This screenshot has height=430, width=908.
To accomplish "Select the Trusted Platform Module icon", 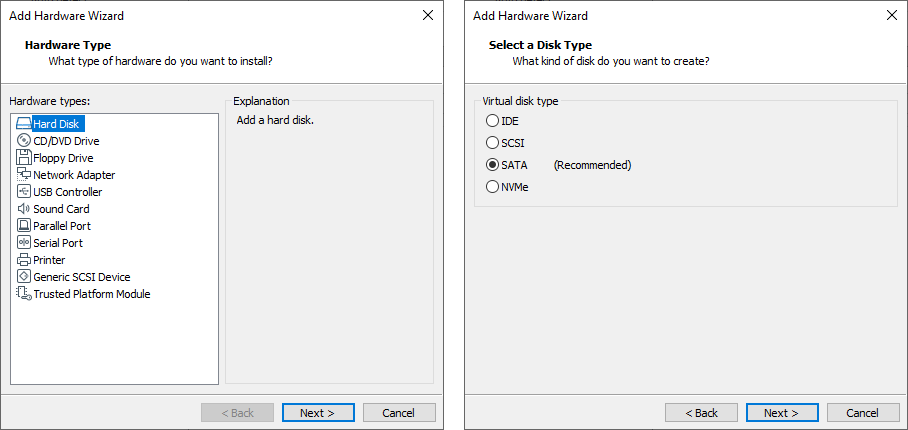I will pyautogui.click(x=24, y=294).
